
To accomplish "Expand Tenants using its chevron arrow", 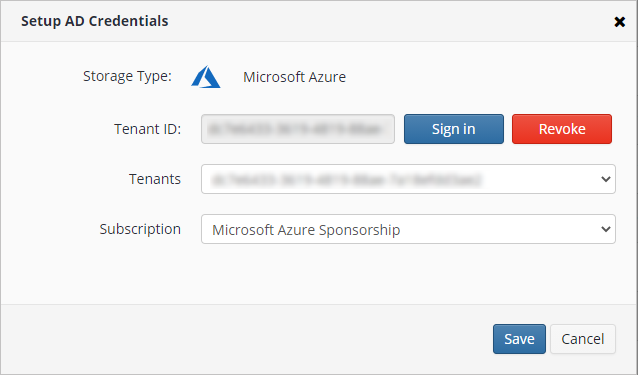I will tap(605, 179).
